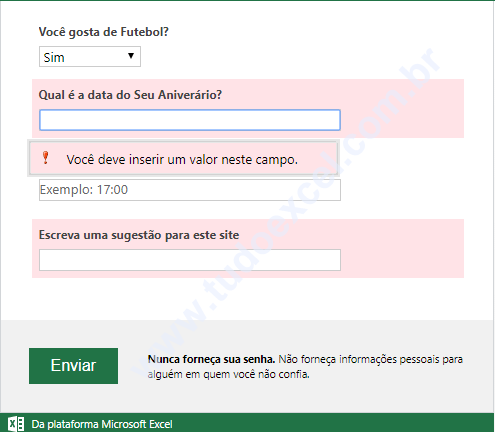The width and height of the screenshot is (495, 432).
Task: Open the 'Você gosta de Futebol?' dropdown
Action: coord(90,57)
